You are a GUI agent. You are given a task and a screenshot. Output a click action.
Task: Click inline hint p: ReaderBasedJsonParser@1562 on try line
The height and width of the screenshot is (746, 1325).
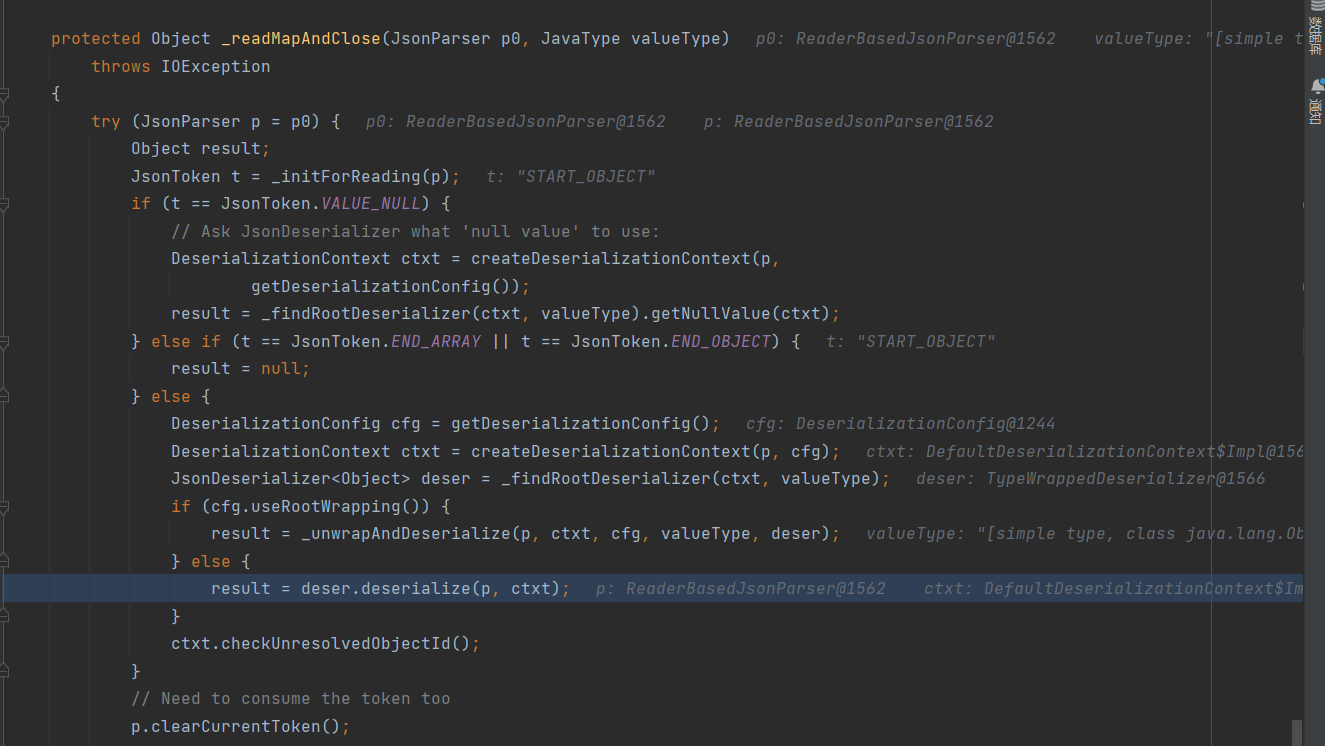click(849, 122)
